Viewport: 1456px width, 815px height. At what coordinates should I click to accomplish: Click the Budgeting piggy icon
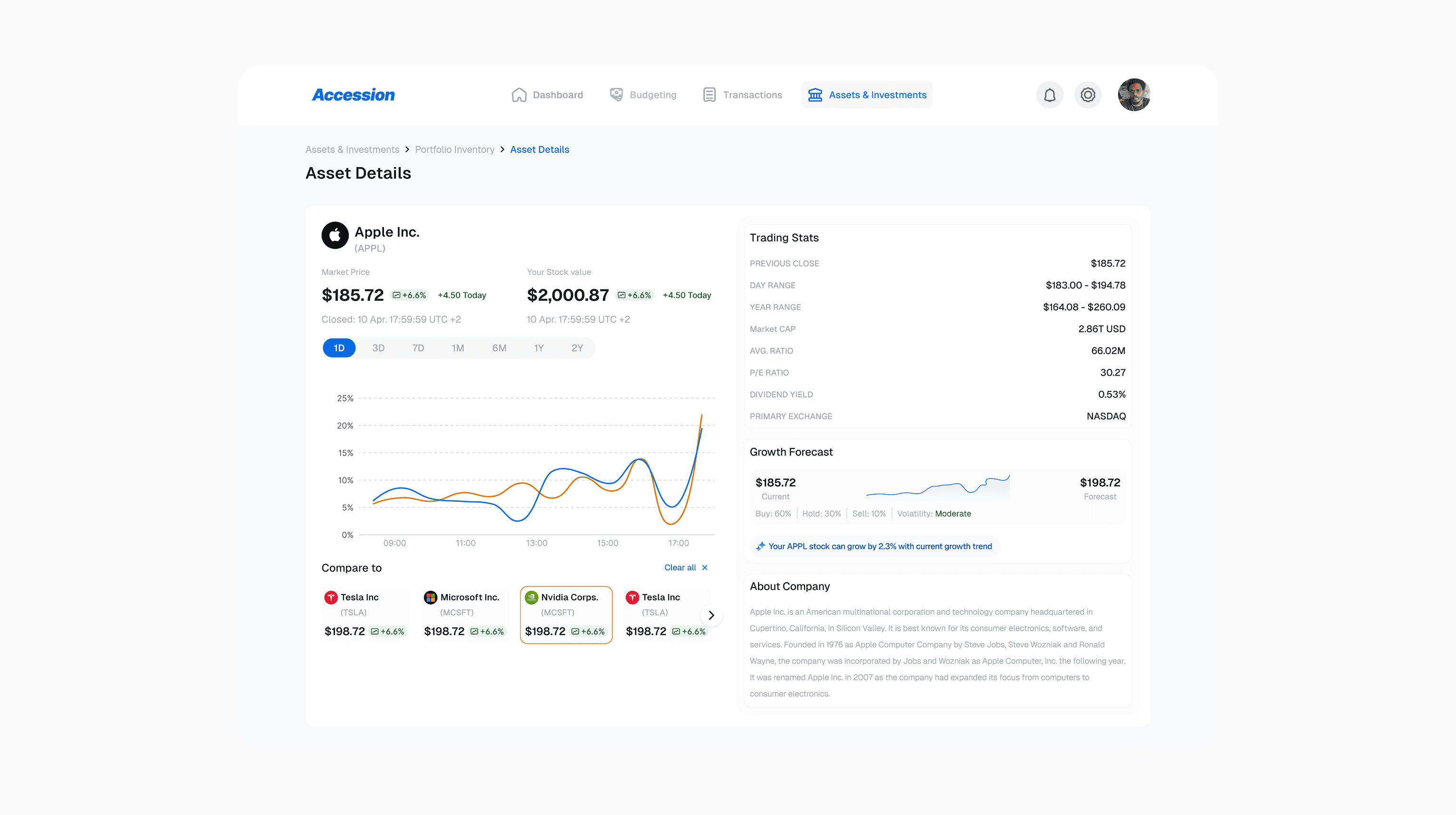pos(616,95)
